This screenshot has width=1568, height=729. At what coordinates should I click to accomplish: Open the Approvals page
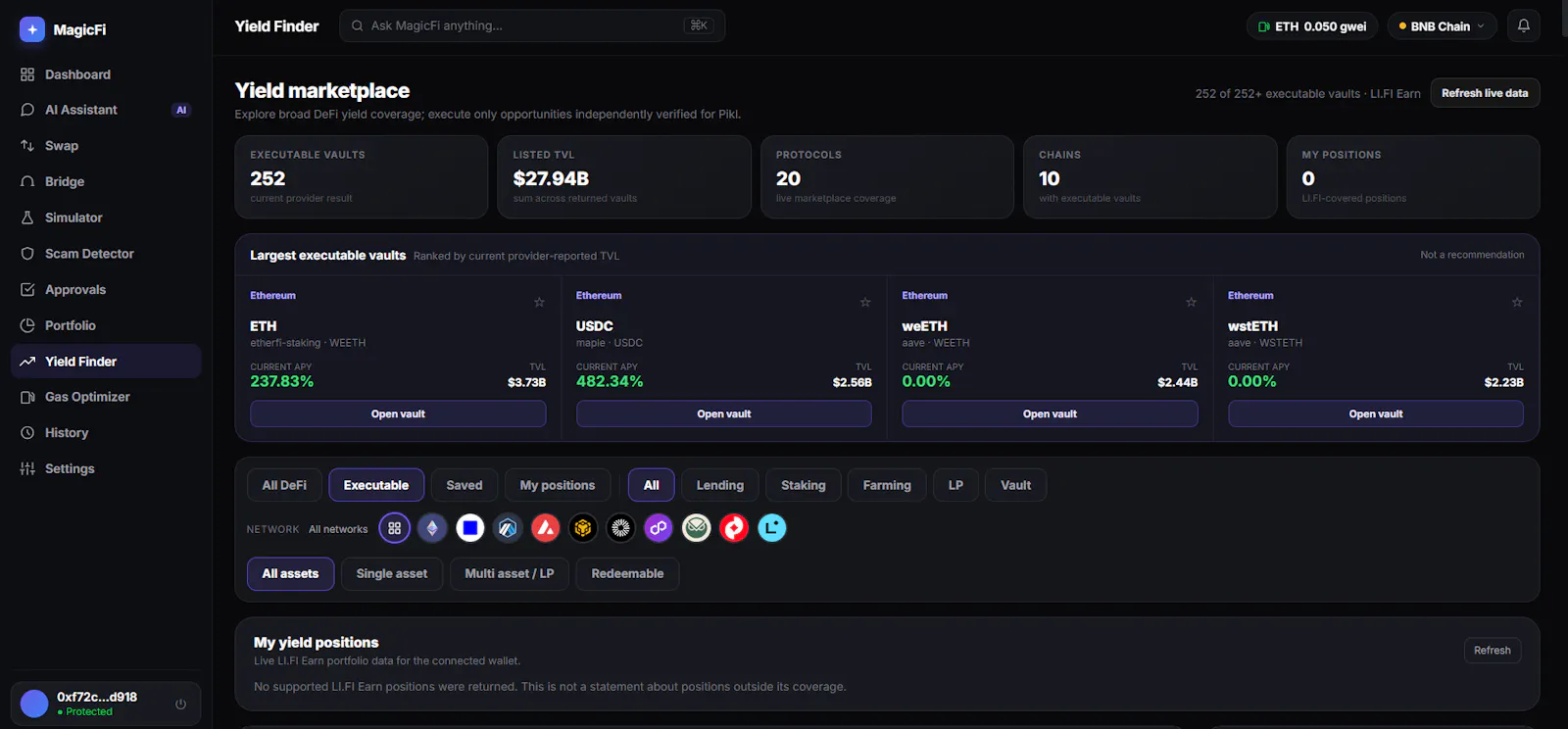pos(106,289)
